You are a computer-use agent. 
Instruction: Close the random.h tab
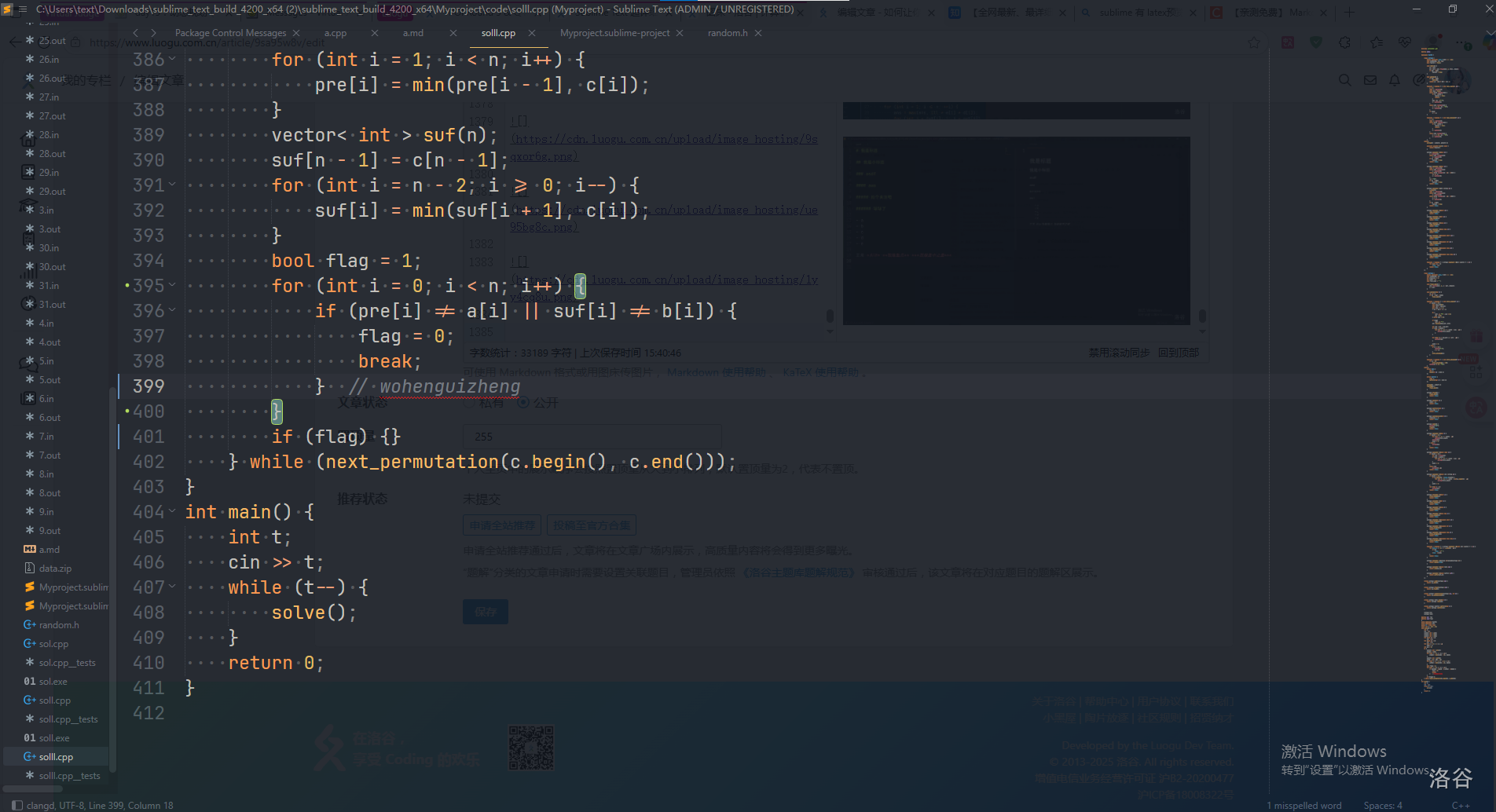758,33
